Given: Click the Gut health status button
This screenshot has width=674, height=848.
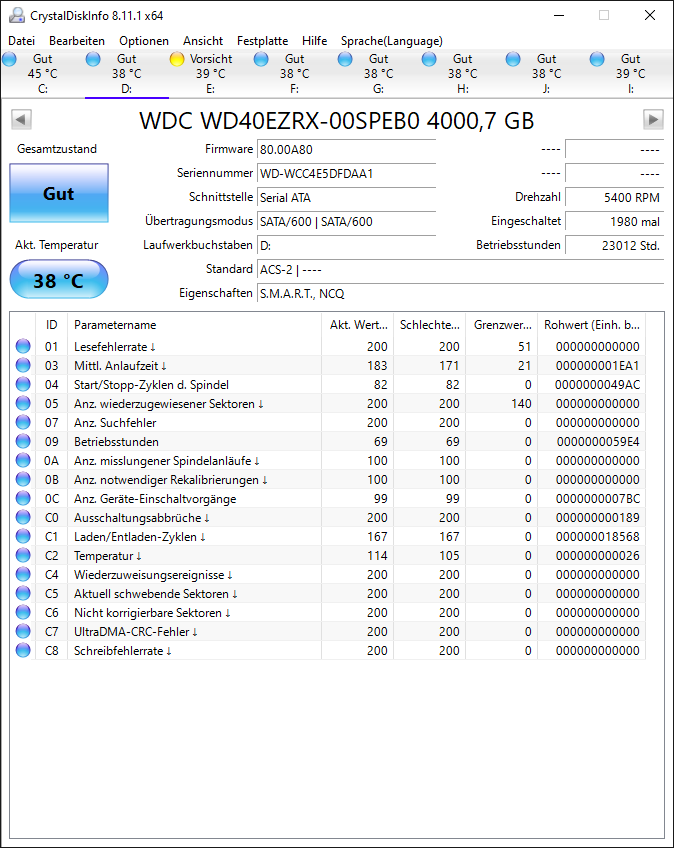Looking at the screenshot, I should [59, 193].
